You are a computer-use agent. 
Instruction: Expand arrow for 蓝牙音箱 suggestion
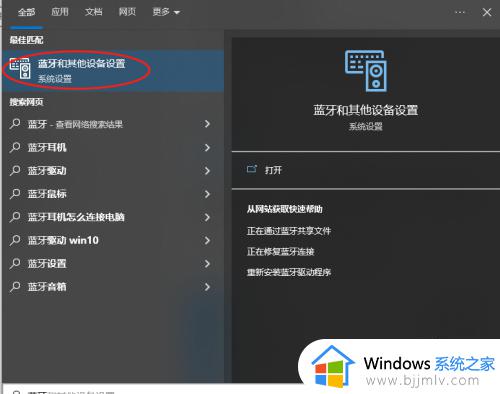pos(207,287)
